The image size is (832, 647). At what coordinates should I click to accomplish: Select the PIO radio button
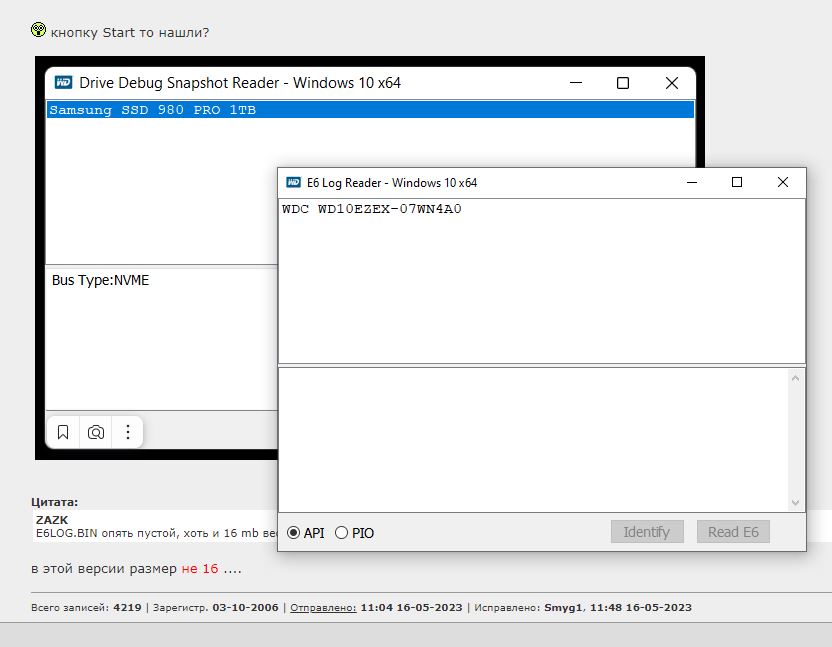(341, 532)
